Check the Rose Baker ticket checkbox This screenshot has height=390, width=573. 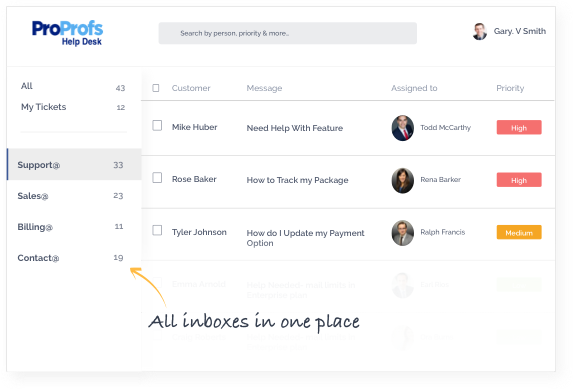pyautogui.click(x=157, y=178)
